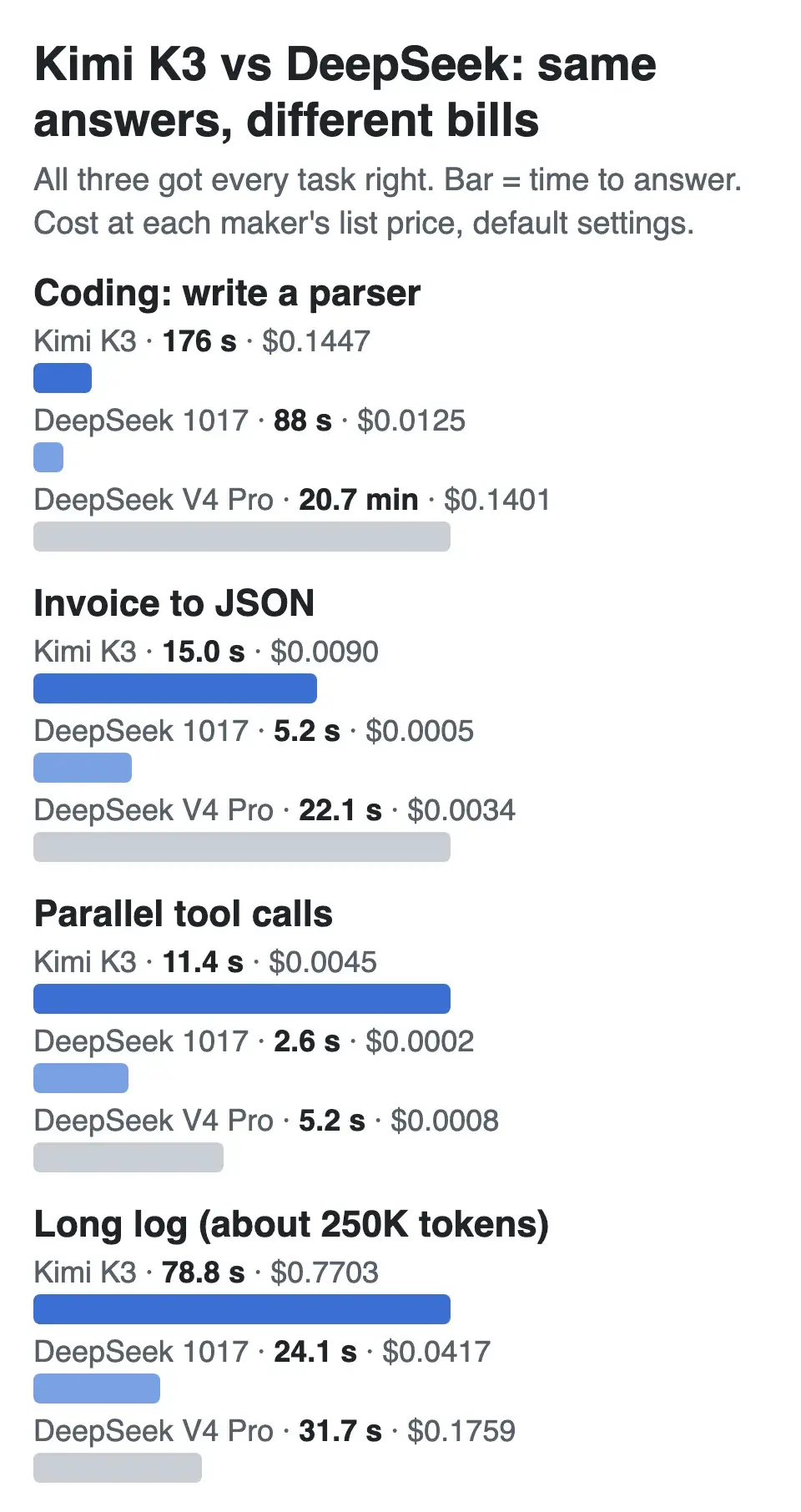Click the 'Kimi K3 · 15.0 s · $0.0090' label

tap(206, 652)
